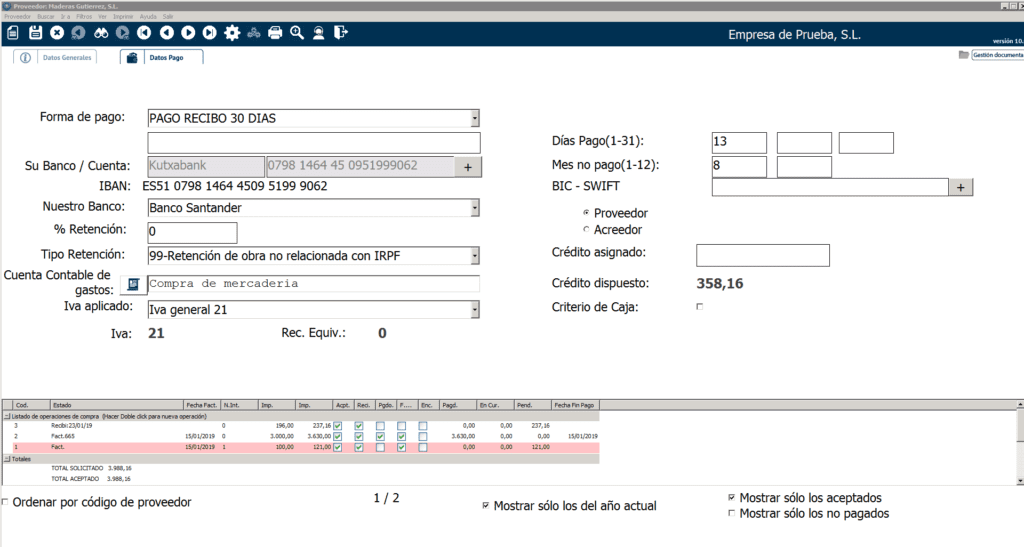This screenshot has height=547, width=1024.
Task: Switch to the Datos Generales tab
Action: click(60, 58)
